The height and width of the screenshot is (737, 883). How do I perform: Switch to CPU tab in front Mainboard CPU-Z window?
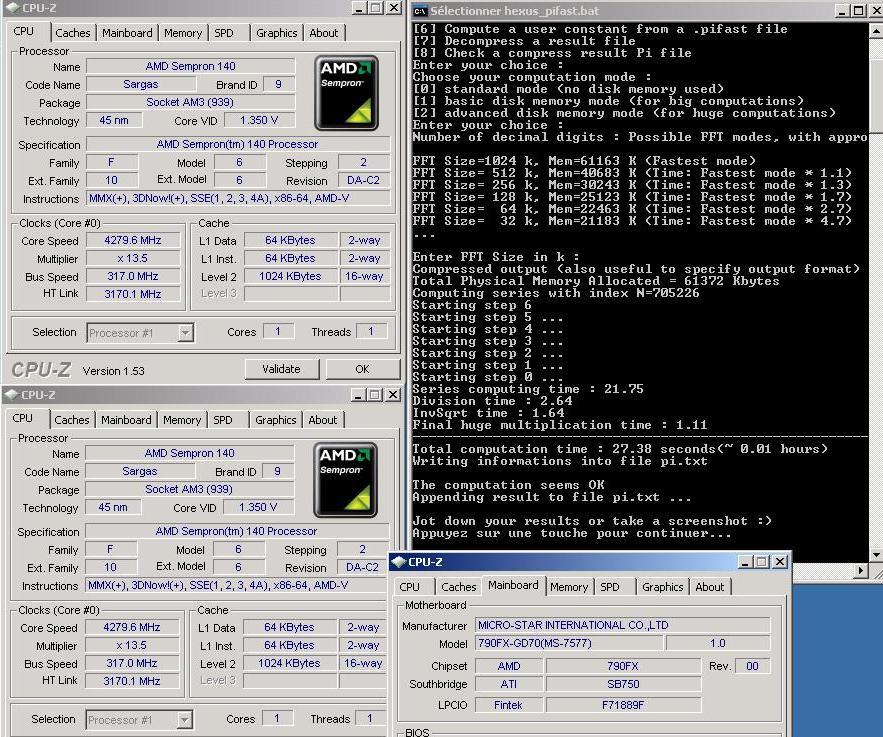pos(409,587)
